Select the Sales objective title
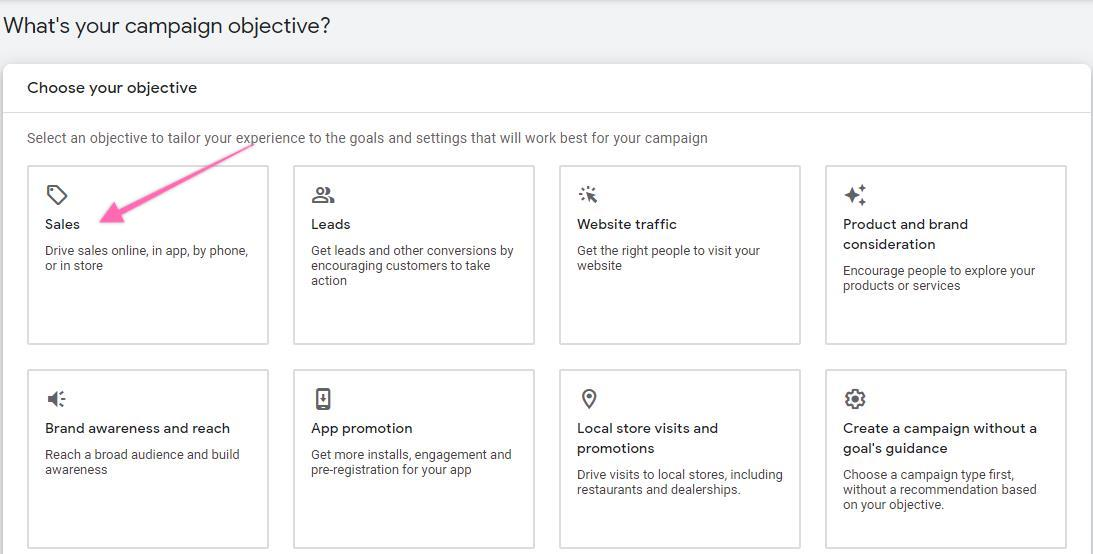Image resolution: width=1093 pixels, height=554 pixels. (x=62, y=224)
